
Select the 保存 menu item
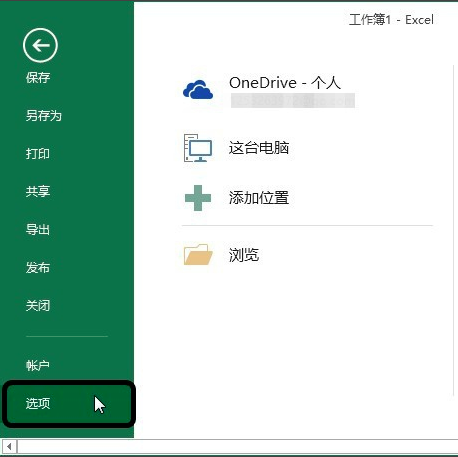[x=38, y=78]
